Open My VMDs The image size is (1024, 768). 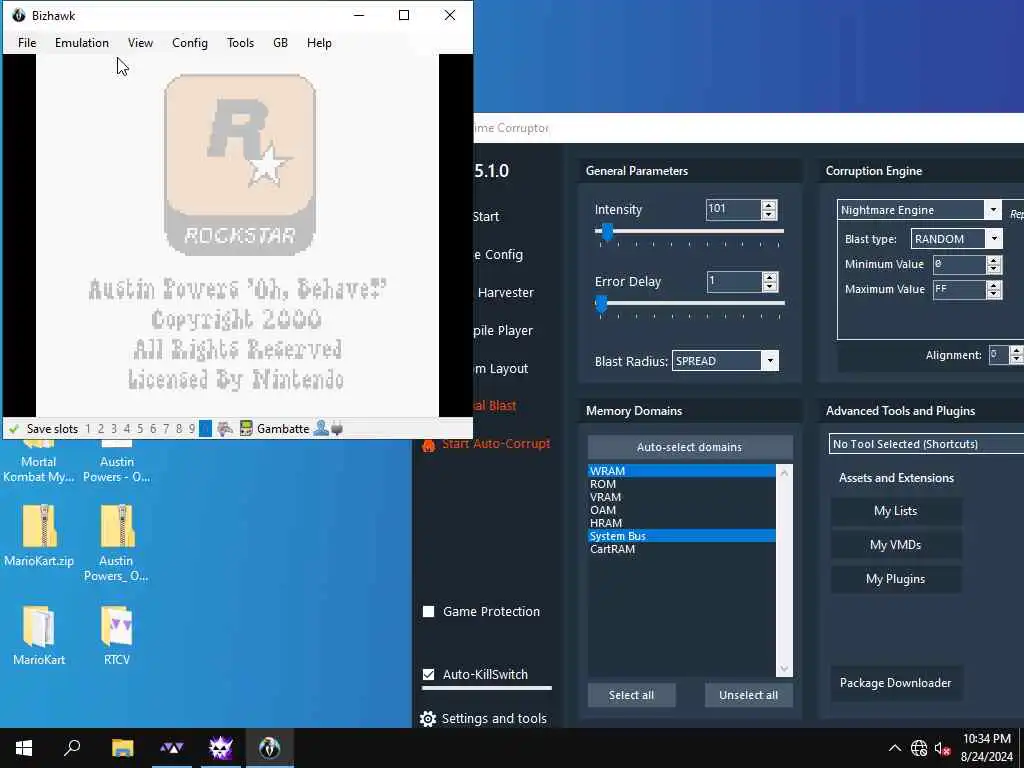(895, 545)
